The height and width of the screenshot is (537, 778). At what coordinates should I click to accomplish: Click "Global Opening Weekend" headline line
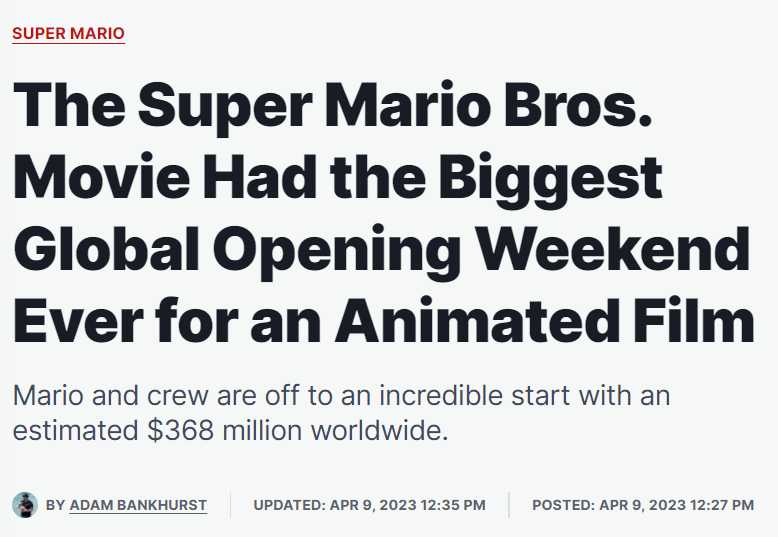point(381,249)
